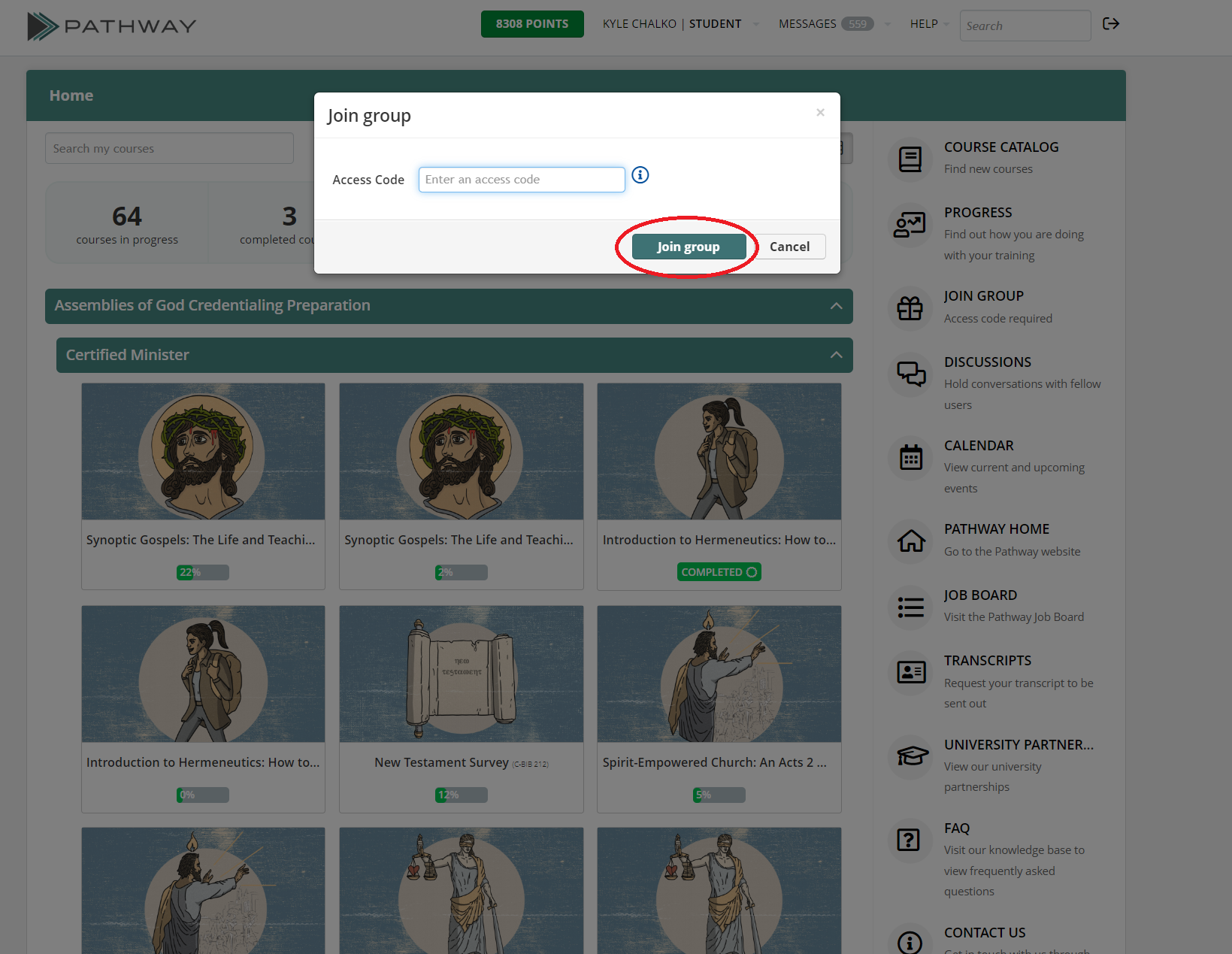
Task: Open the Calendar link
Action: [x=979, y=446]
